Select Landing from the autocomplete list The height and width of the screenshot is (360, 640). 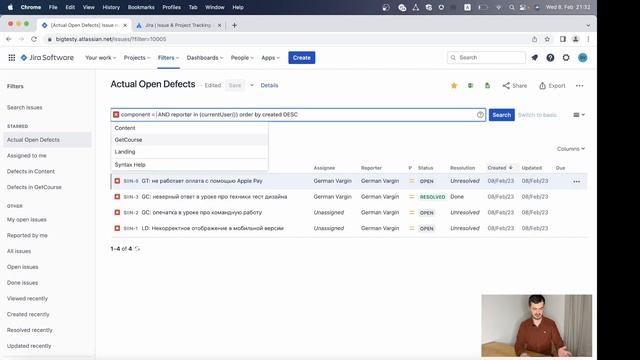click(x=189, y=151)
